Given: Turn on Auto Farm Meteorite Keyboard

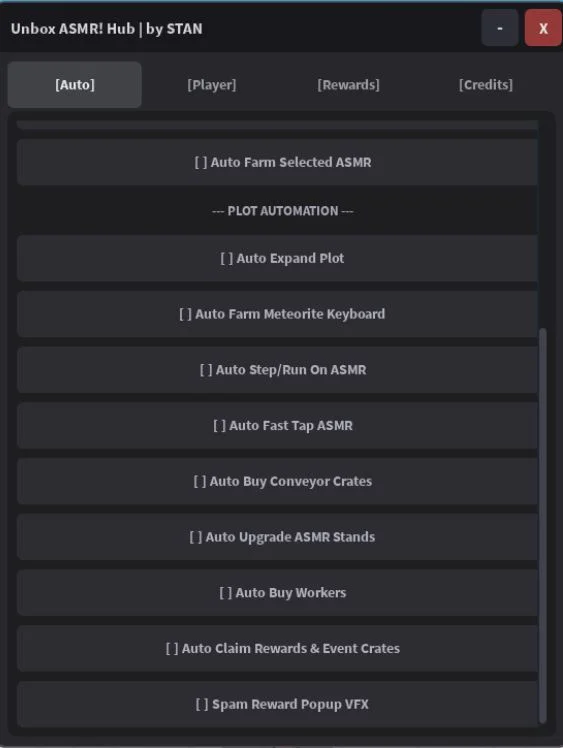Looking at the screenshot, I should (x=277, y=314).
